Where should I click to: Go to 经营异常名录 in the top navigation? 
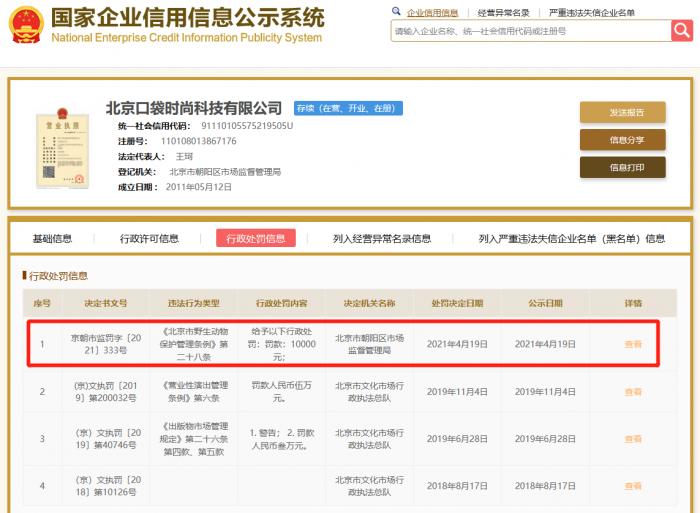tap(504, 13)
